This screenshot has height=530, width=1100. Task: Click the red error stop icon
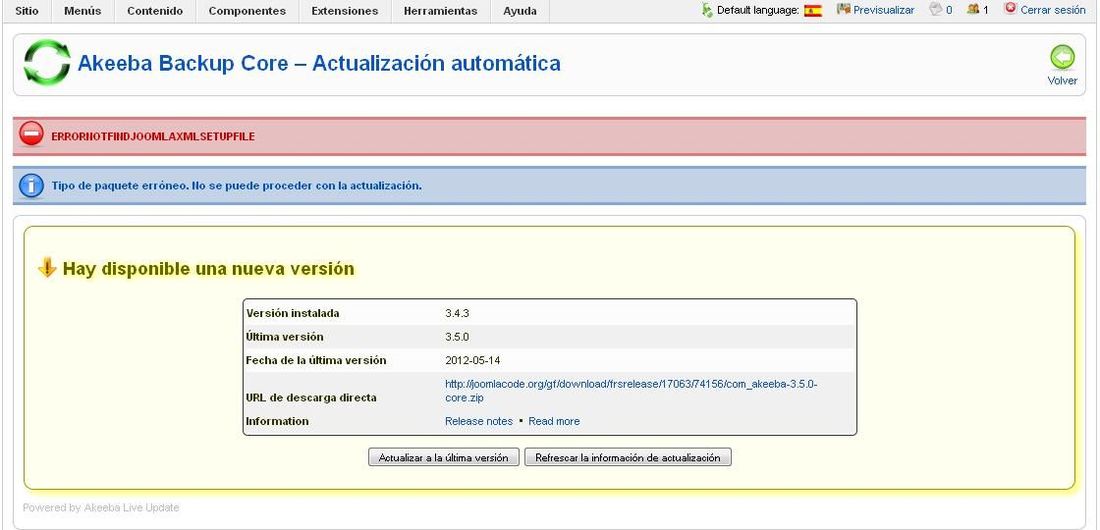click(32, 134)
